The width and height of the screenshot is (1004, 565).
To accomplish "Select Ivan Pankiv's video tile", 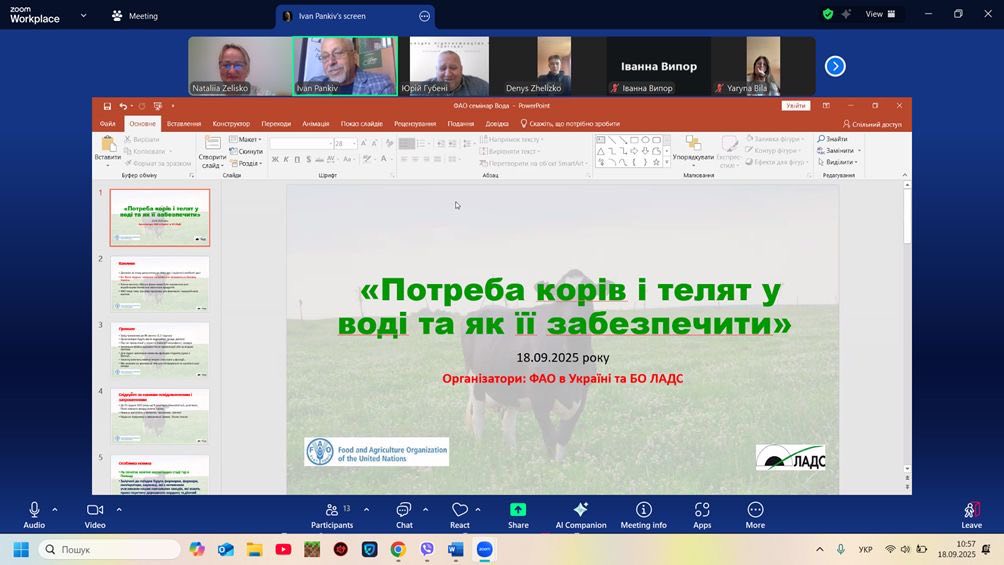I will click(x=344, y=66).
